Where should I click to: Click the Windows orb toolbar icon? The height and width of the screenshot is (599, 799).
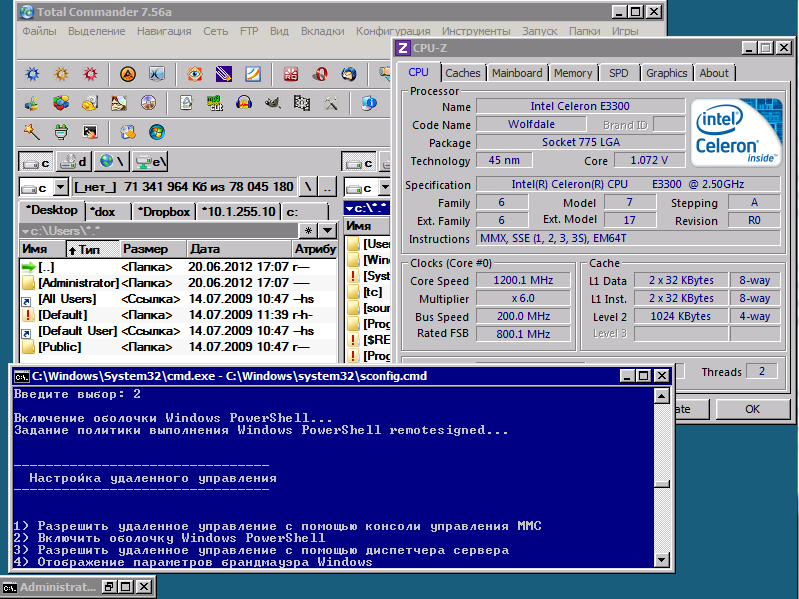pyautogui.click(x=156, y=132)
